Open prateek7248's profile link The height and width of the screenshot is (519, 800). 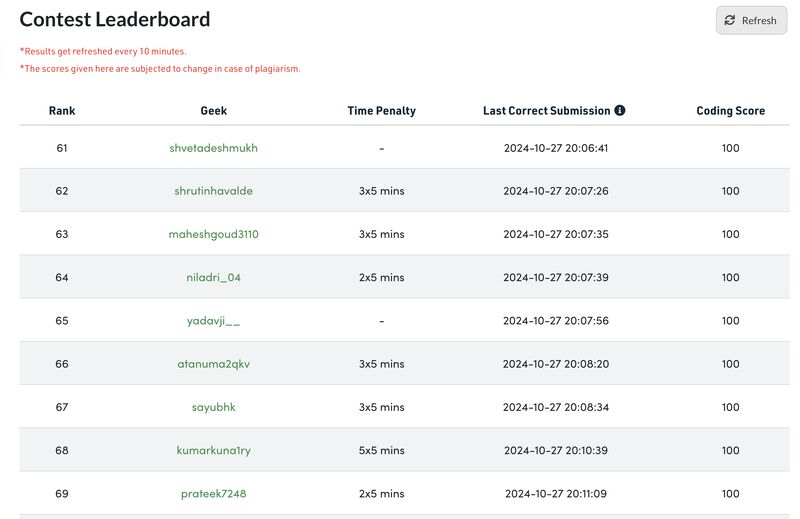point(213,493)
